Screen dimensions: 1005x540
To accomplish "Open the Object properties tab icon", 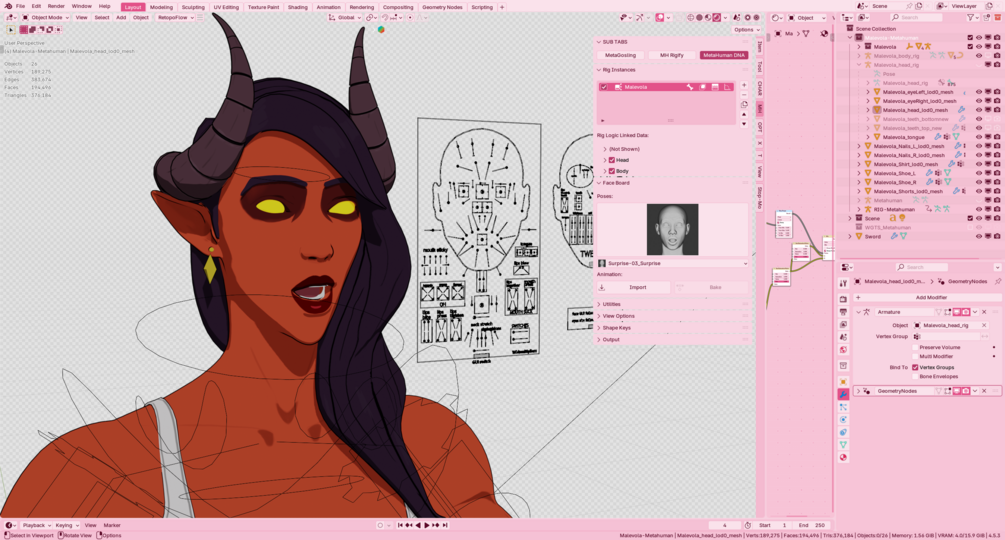I will pos(843,382).
